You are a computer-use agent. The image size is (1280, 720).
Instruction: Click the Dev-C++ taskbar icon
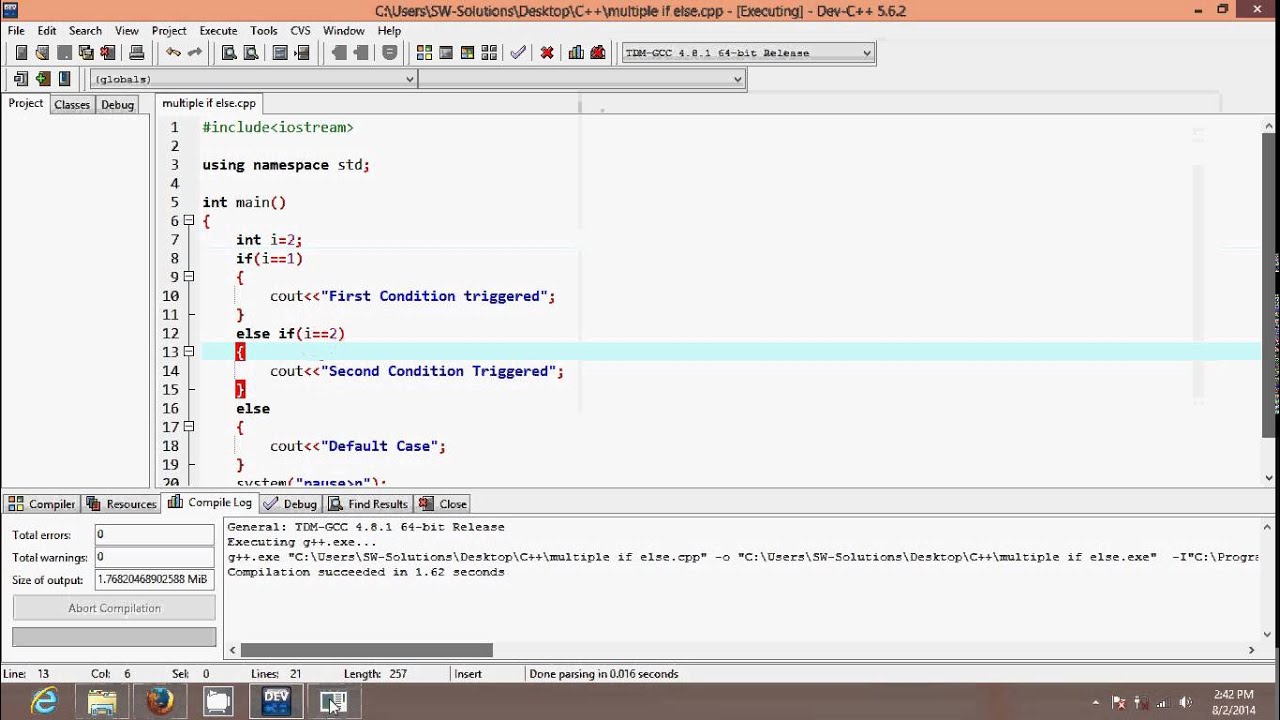276,702
